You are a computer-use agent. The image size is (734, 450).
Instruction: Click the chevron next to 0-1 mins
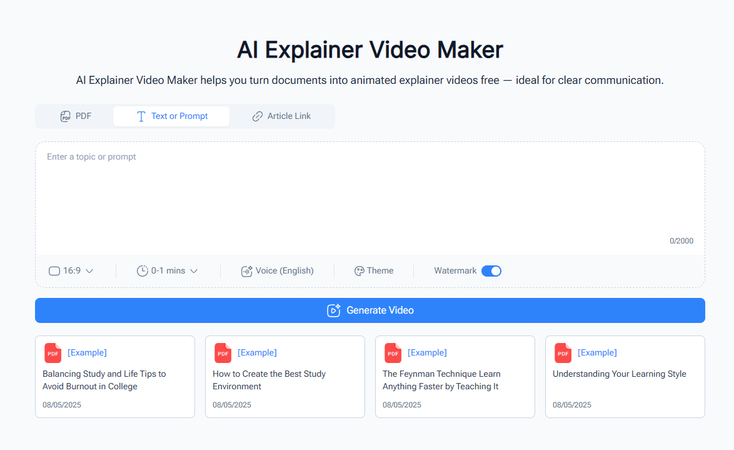pos(194,271)
